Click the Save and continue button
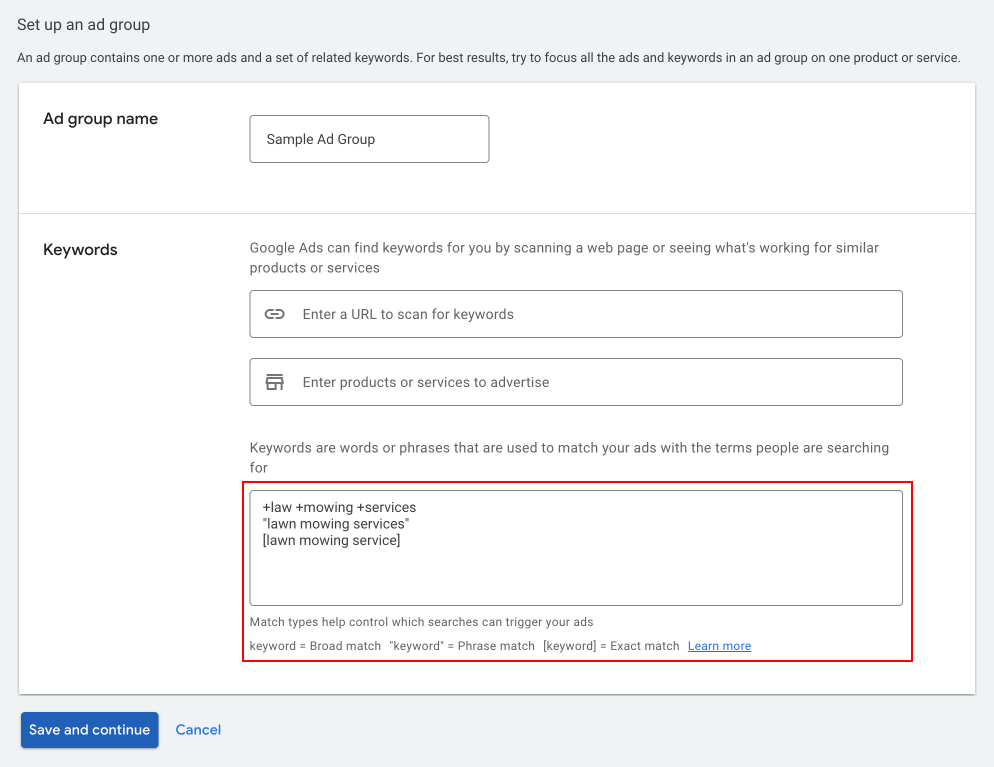Image resolution: width=994 pixels, height=767 pixels. 89,730
